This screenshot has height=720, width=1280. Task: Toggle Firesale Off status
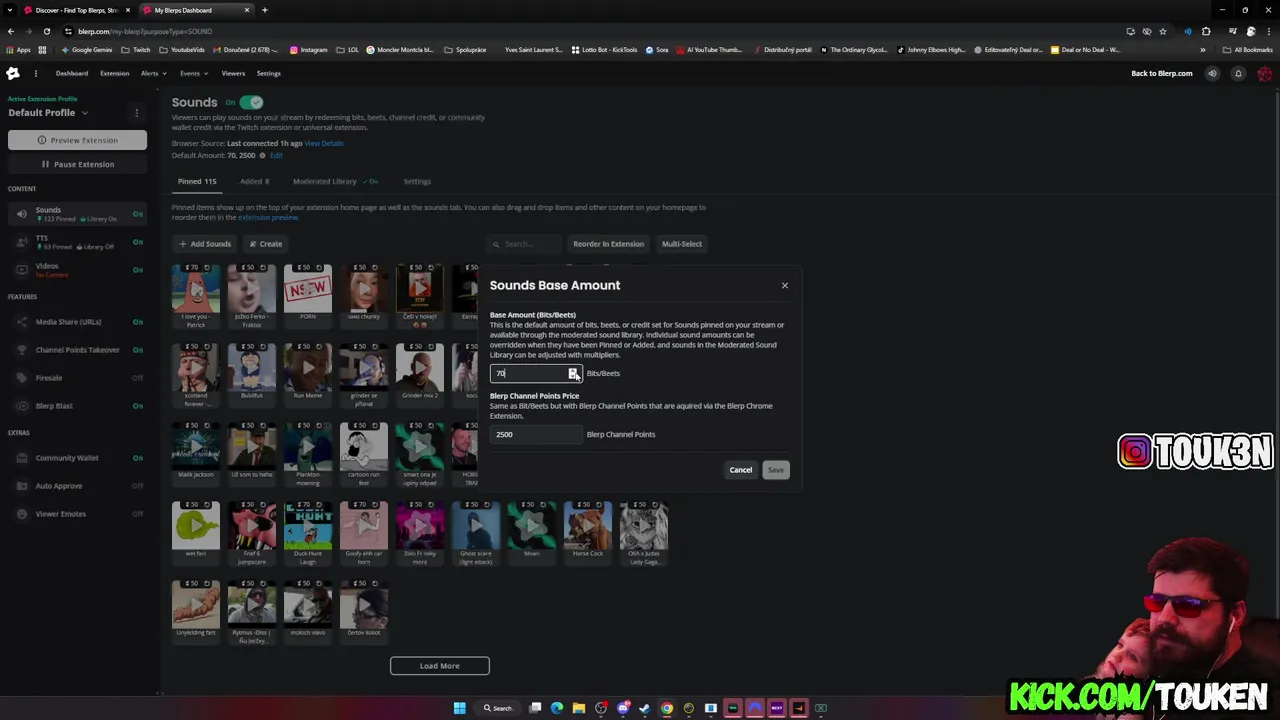coord(138,378)
